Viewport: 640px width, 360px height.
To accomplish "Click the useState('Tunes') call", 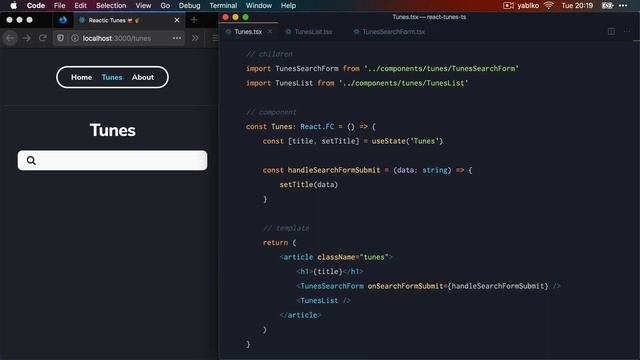I will coord(407,141).
